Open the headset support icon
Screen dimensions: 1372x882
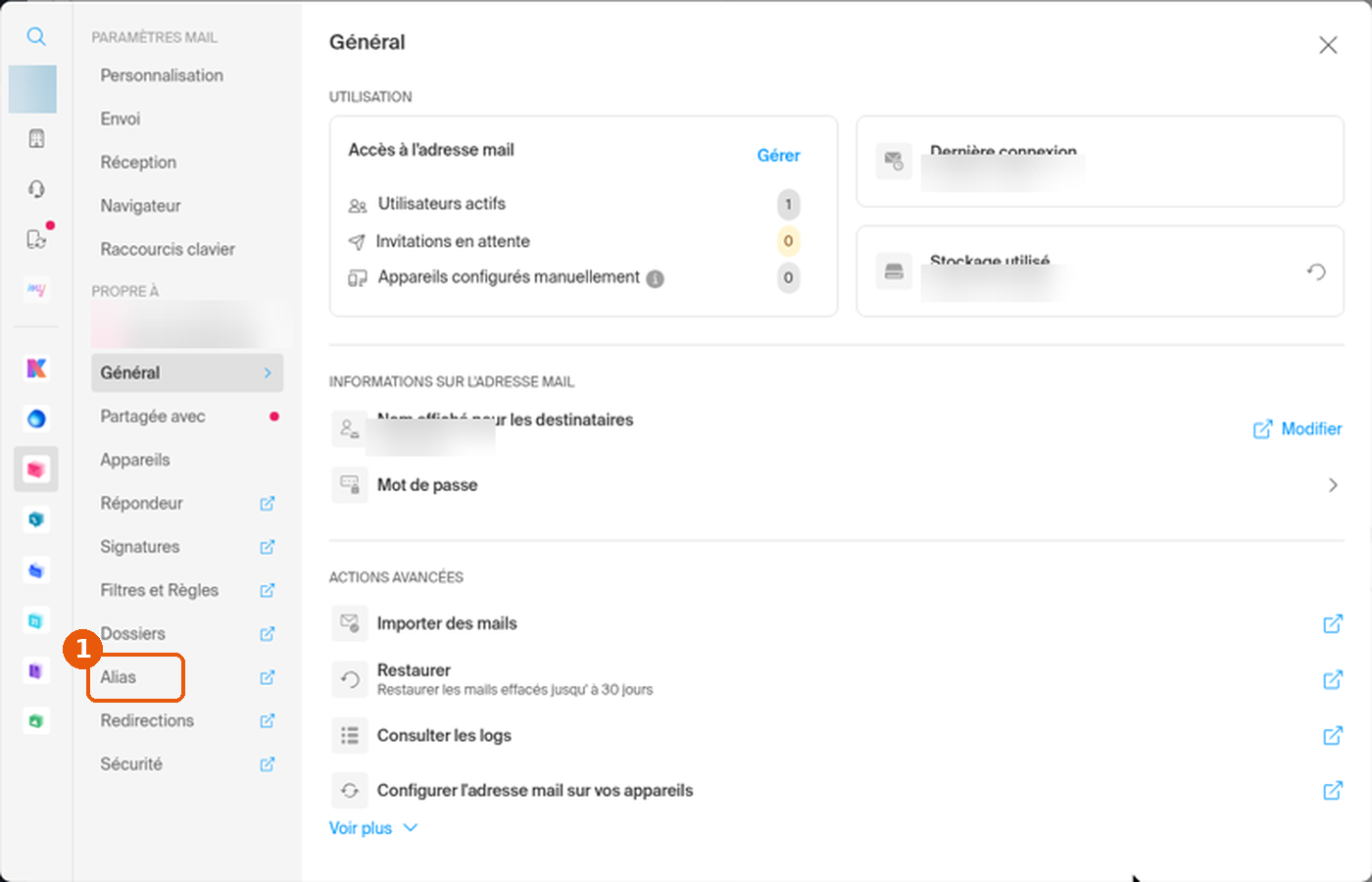[x=36, y=189]
